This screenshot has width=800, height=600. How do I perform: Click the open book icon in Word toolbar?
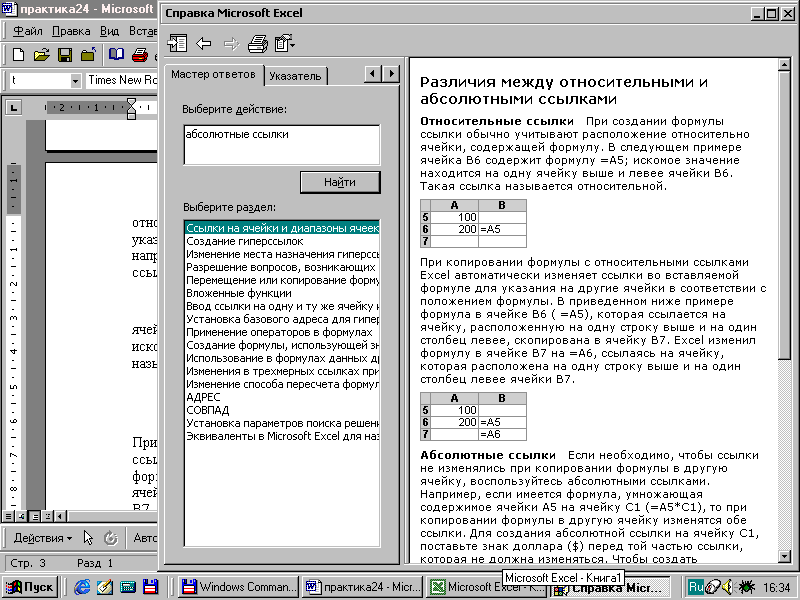pos(116,55)
